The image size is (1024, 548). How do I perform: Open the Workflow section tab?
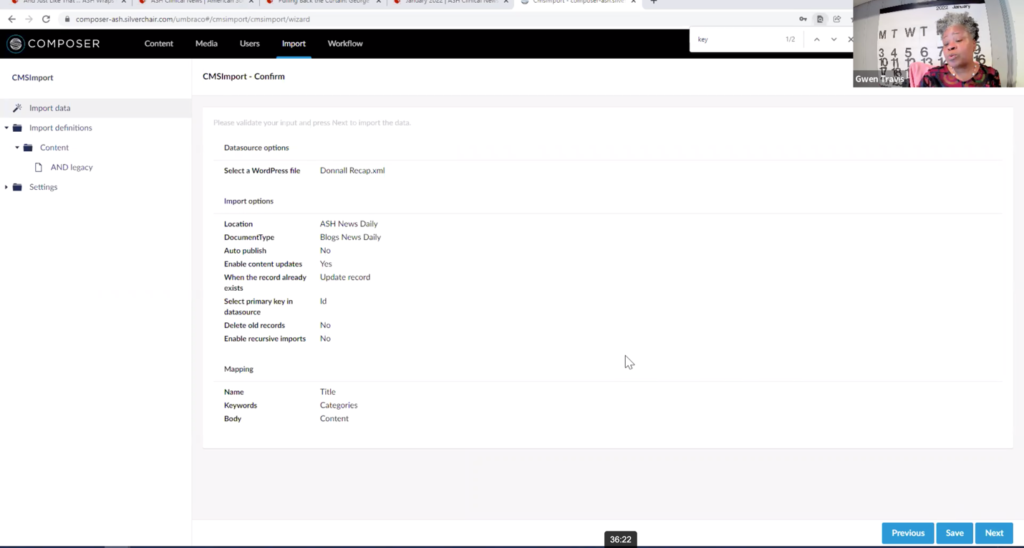[x=345, y=44]
